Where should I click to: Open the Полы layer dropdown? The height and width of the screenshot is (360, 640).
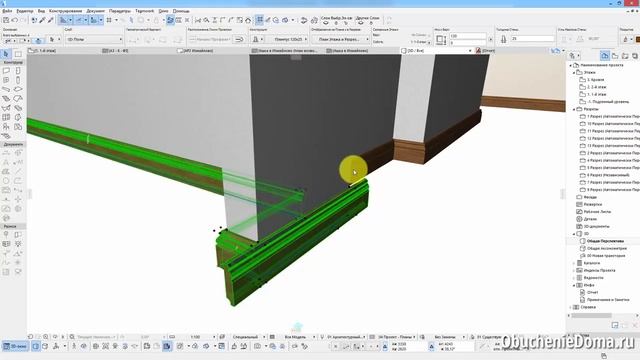coord(94,40)
